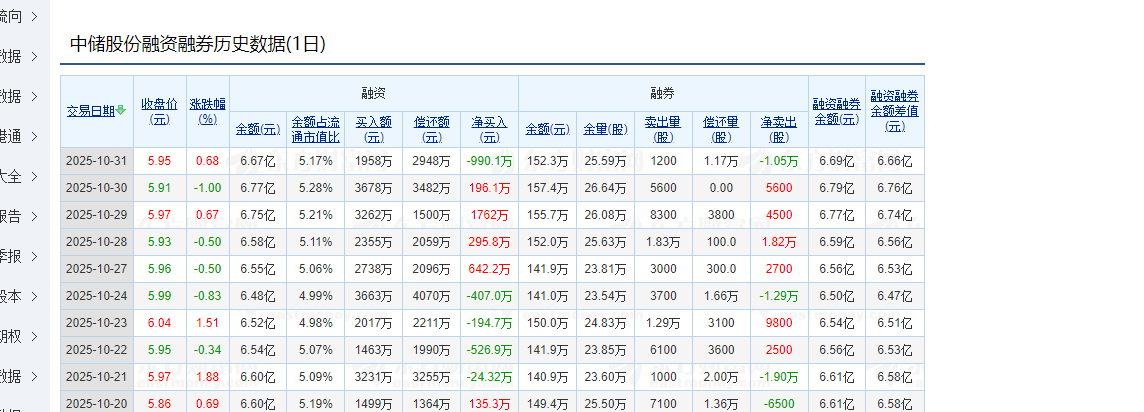Click net sell value 1.82万
Image resolution: width=1144 pixels, height=412 pixels.
point(779,242)
